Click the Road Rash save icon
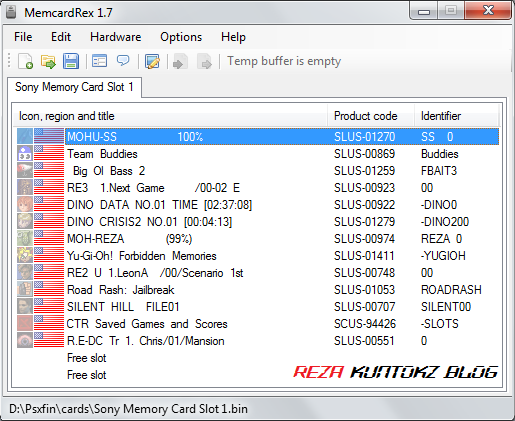This screenshot has width=515, height=421. coord(25,289)
